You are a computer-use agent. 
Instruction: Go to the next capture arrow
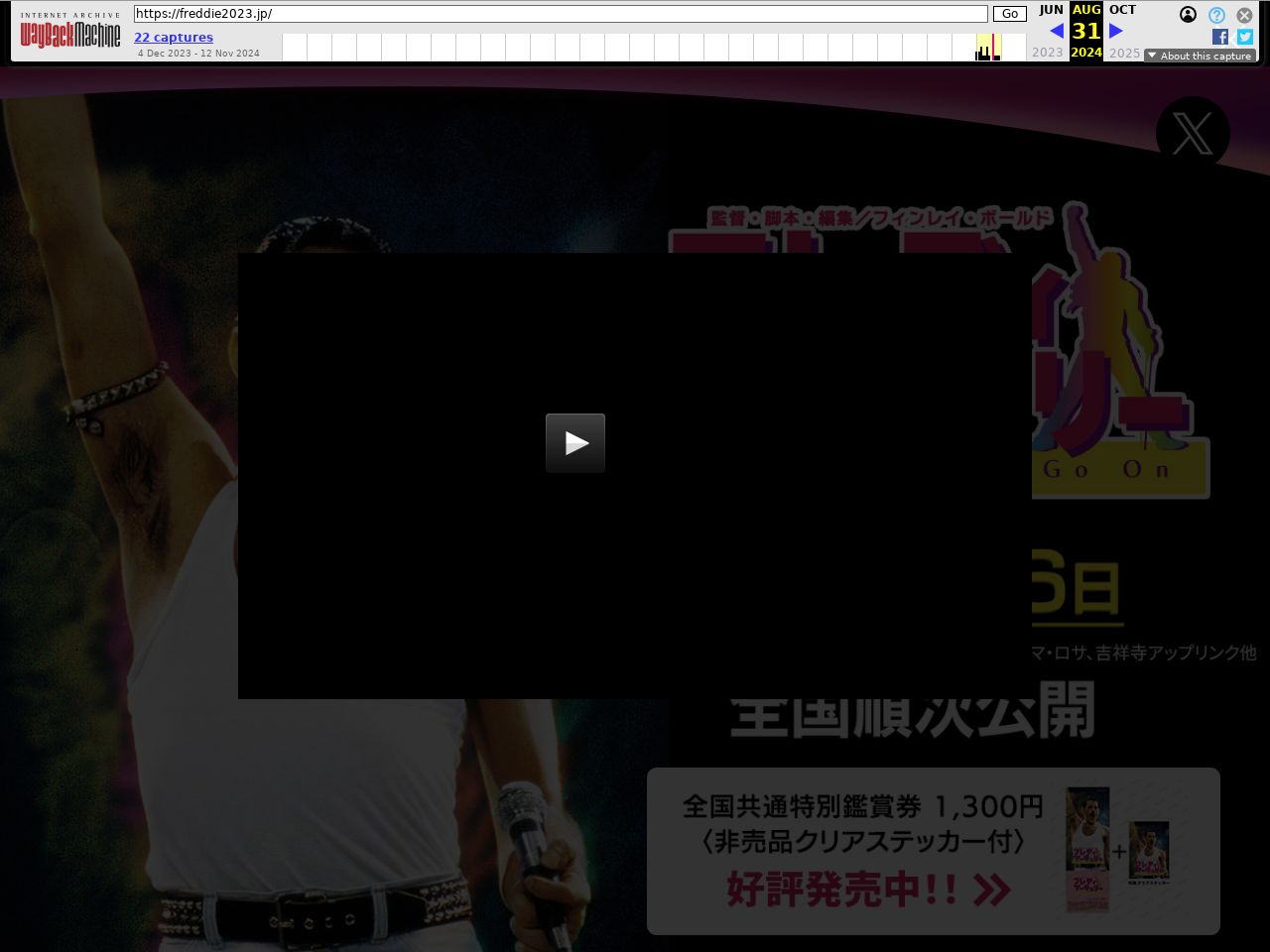1116,31
